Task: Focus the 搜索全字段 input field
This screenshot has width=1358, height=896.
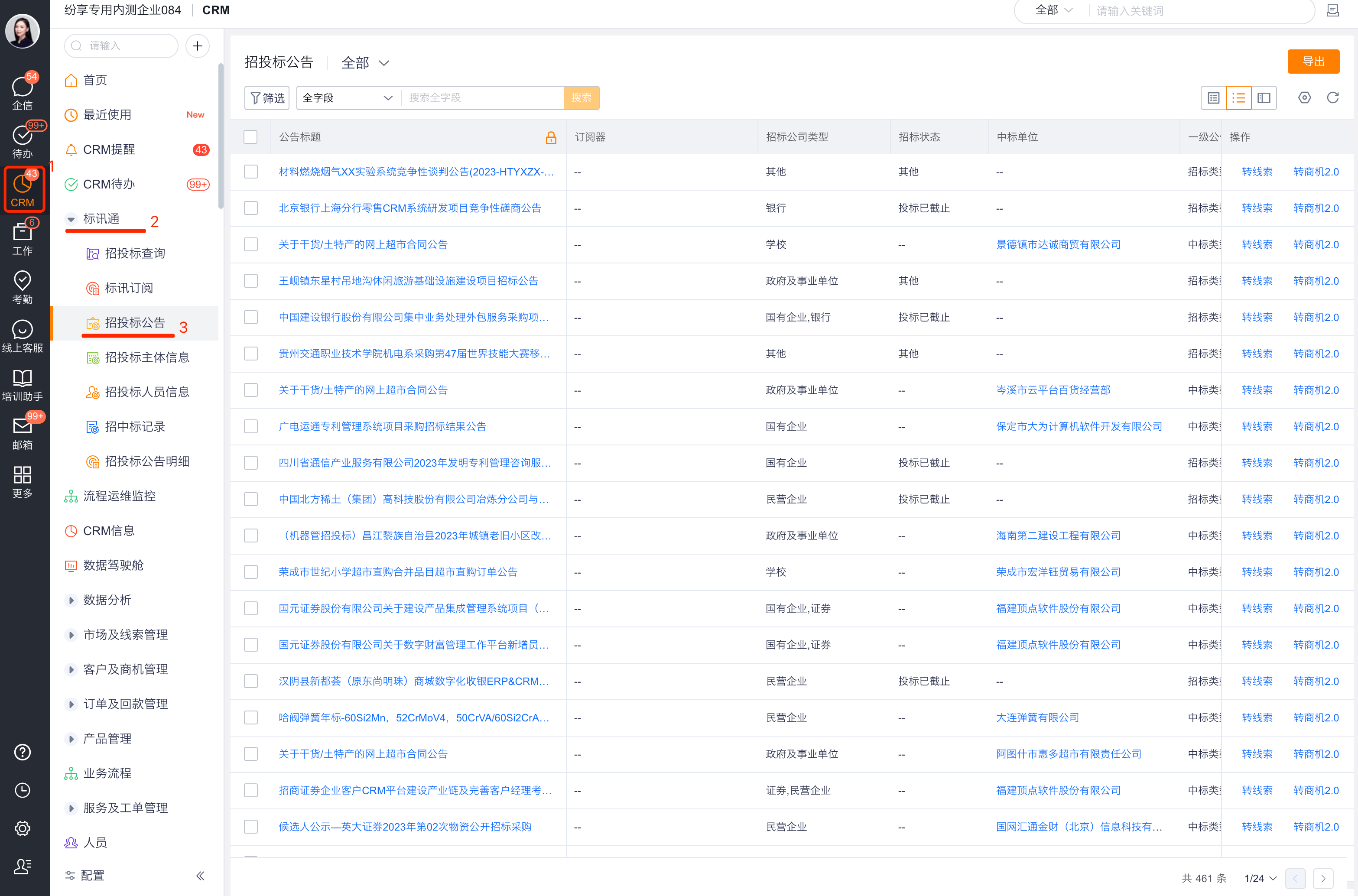Action: tap(483, 98)
